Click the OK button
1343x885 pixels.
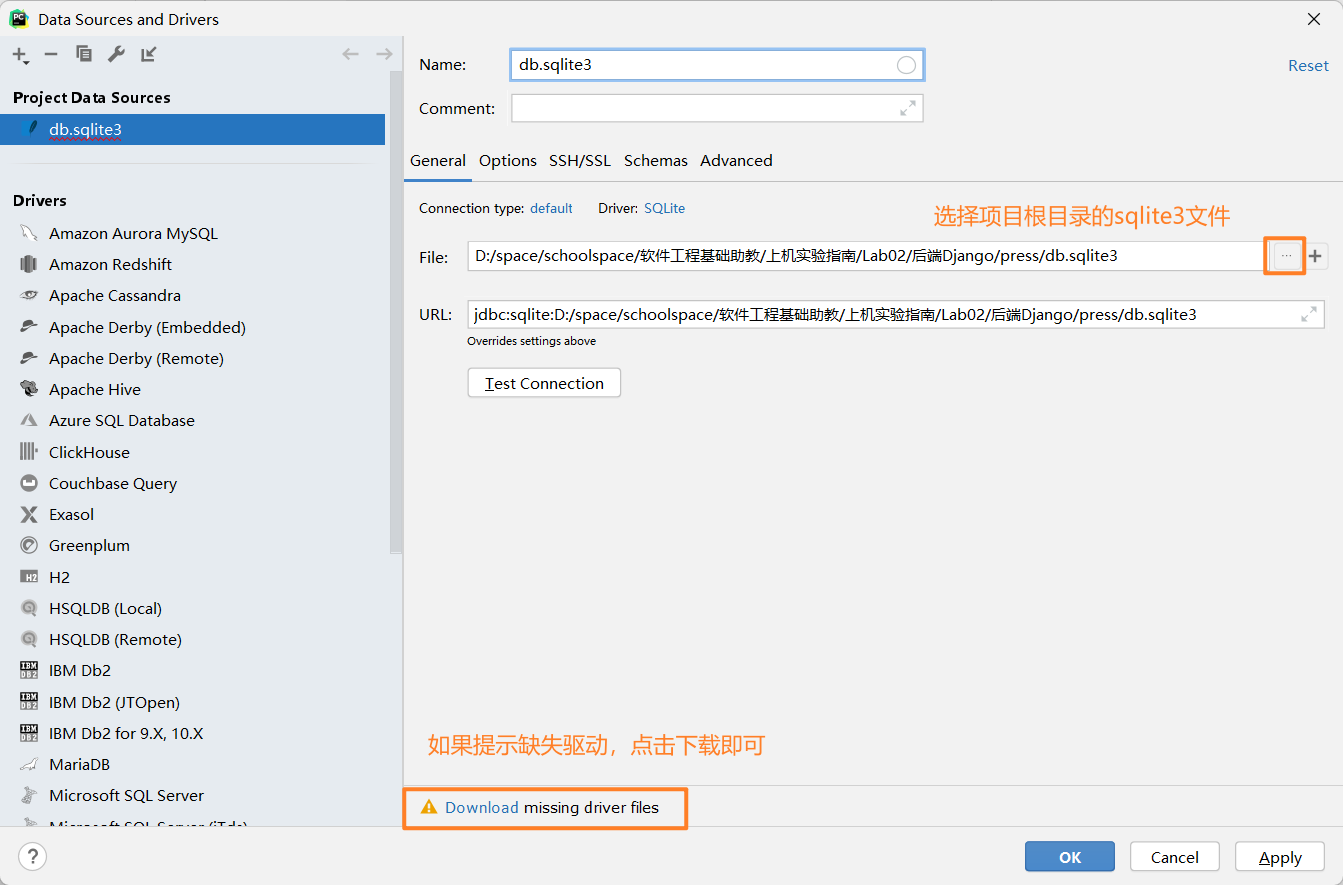tap(1070, 857)
